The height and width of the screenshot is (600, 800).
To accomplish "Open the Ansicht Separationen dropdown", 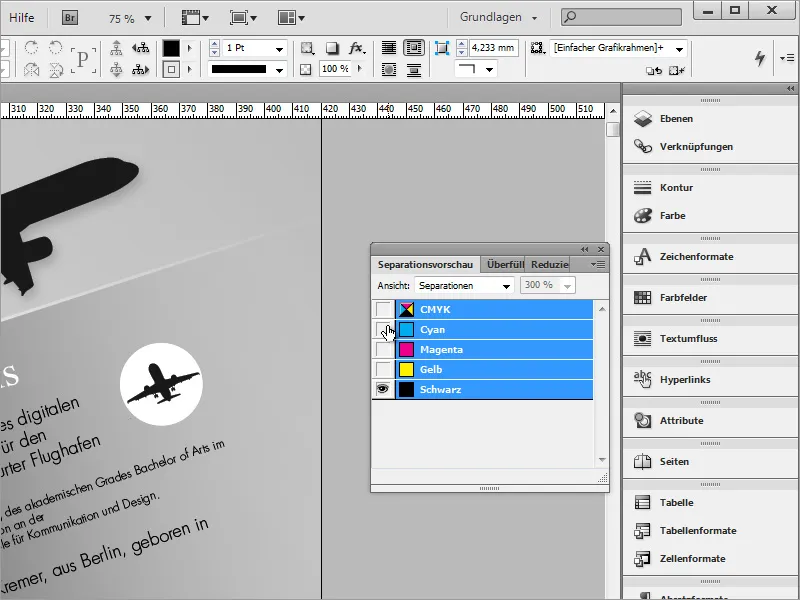I will point(464,286).
